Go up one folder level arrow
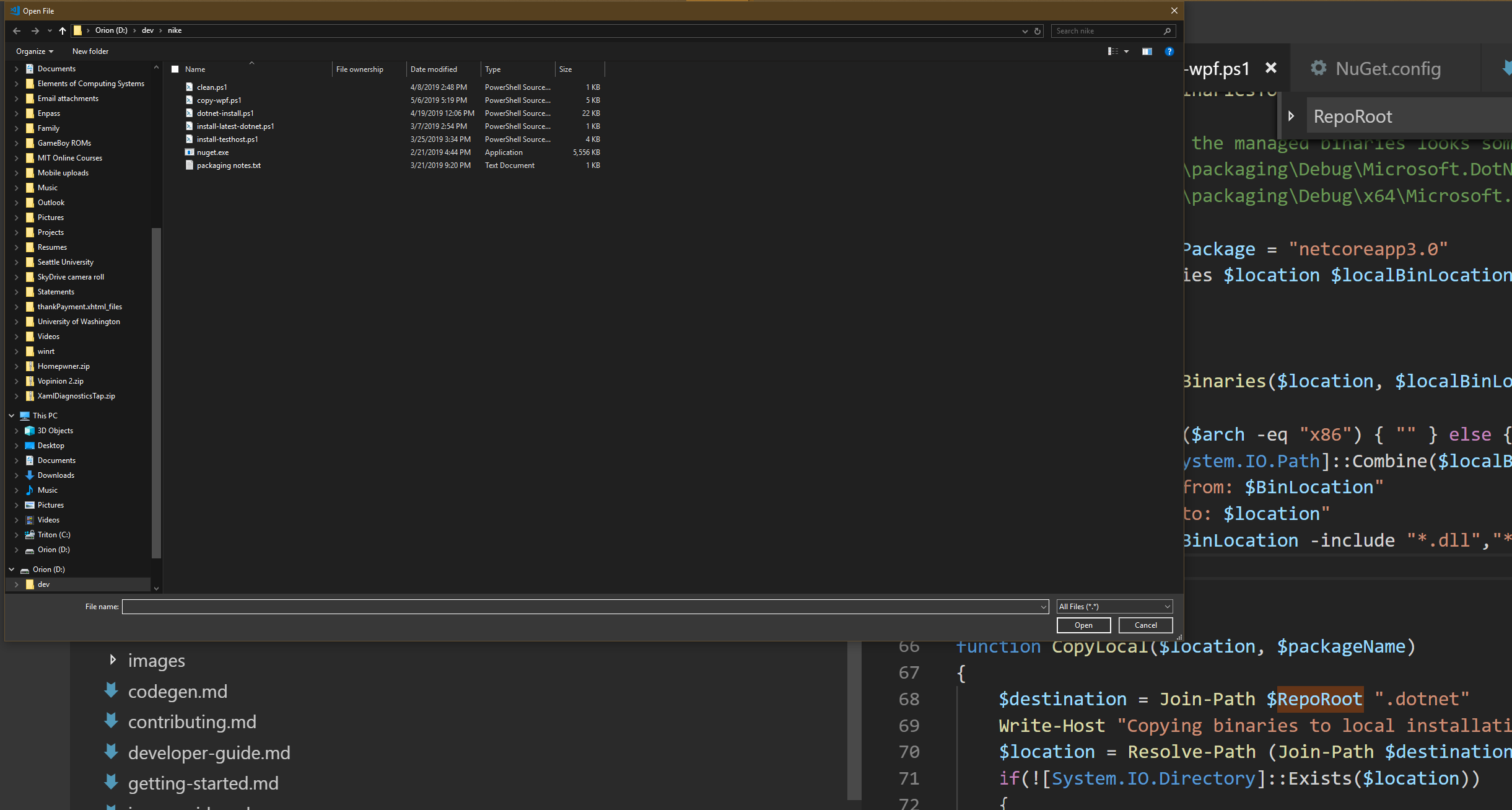 [x=63, y=30]
